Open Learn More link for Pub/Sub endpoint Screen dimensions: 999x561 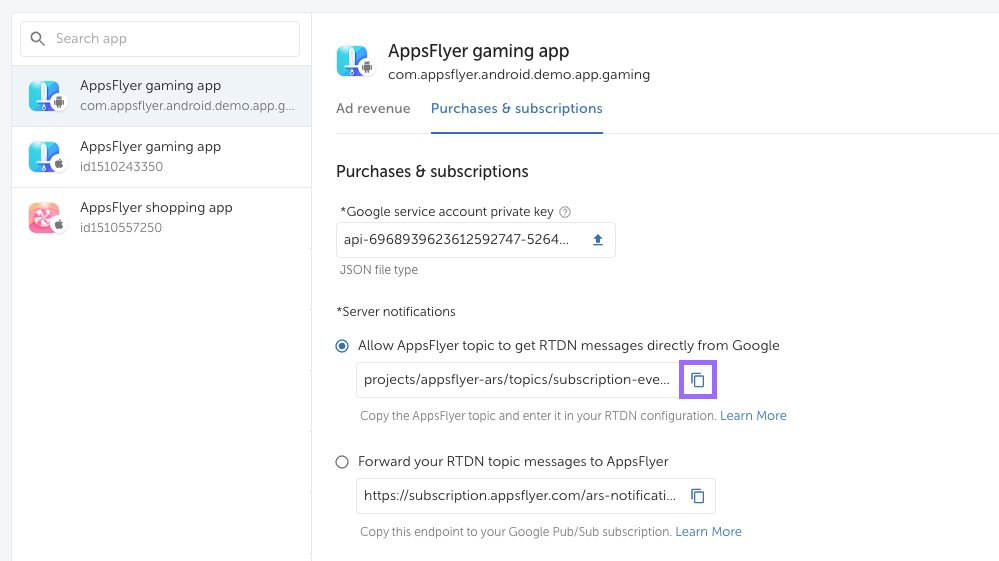(x=708, y=532)
